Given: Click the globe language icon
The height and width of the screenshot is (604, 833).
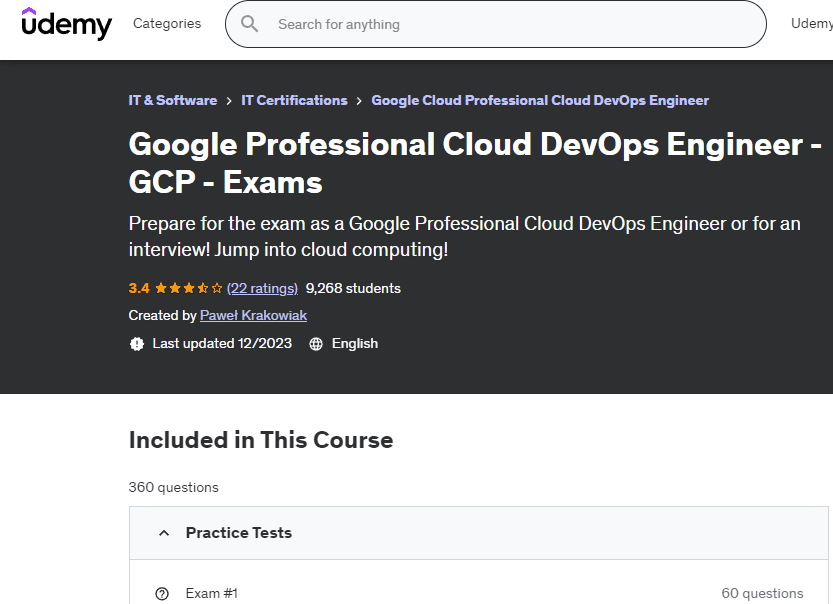Looking at the screenshot, I should pos(316,344).
